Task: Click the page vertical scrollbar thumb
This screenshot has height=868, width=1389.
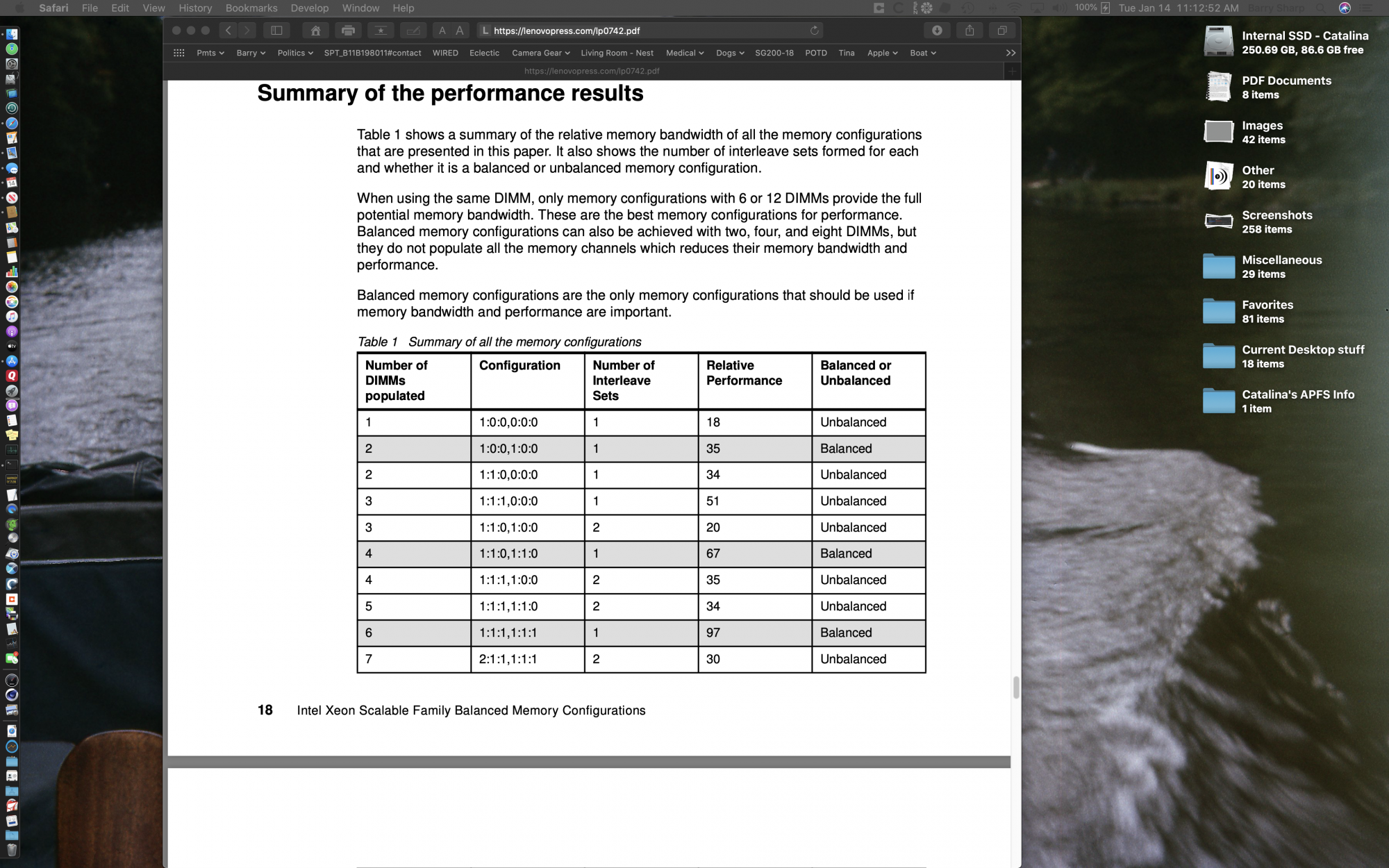Action: [1015, 687]
